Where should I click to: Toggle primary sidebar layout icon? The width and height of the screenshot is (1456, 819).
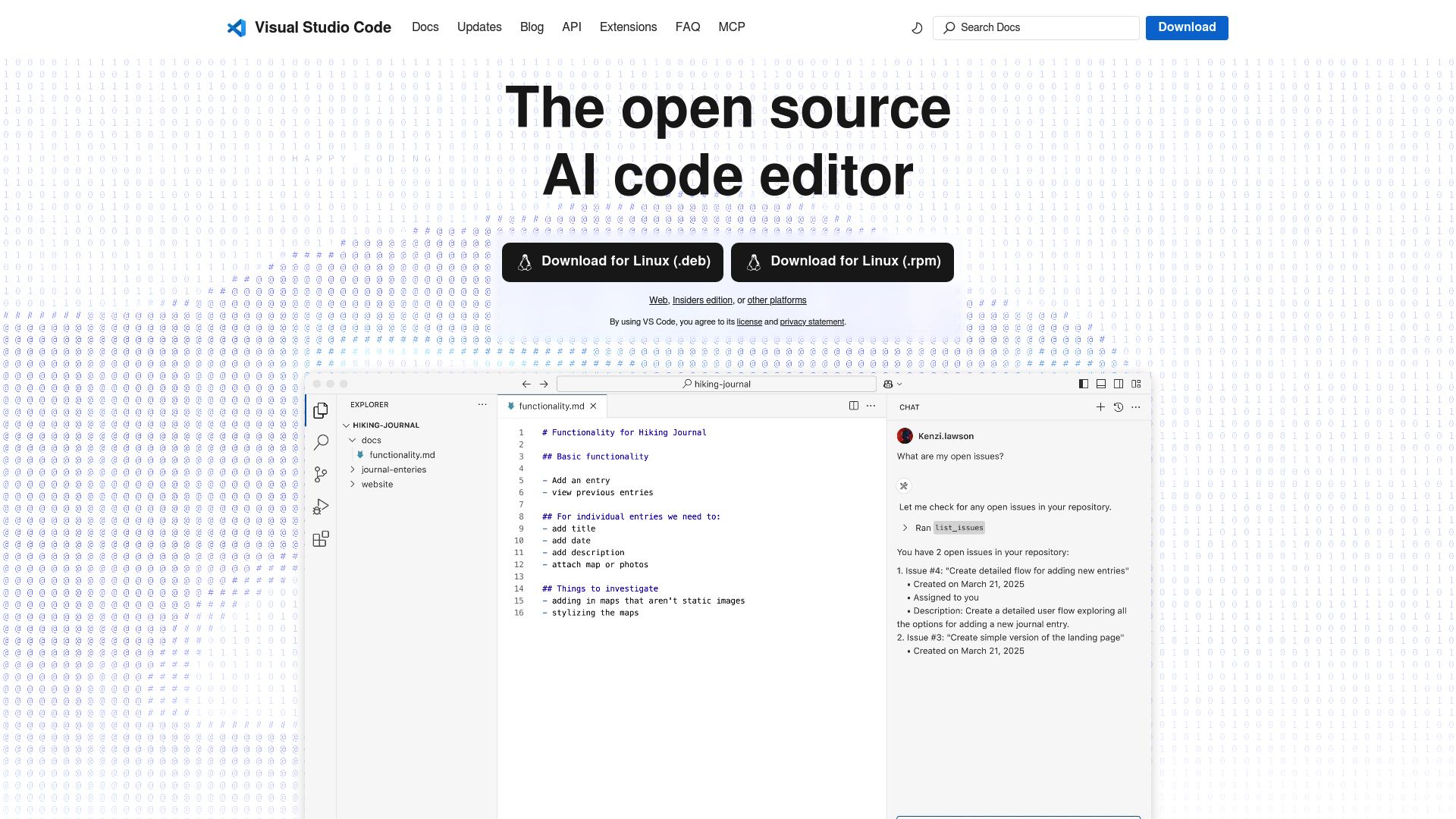[x=1084, y=384]
